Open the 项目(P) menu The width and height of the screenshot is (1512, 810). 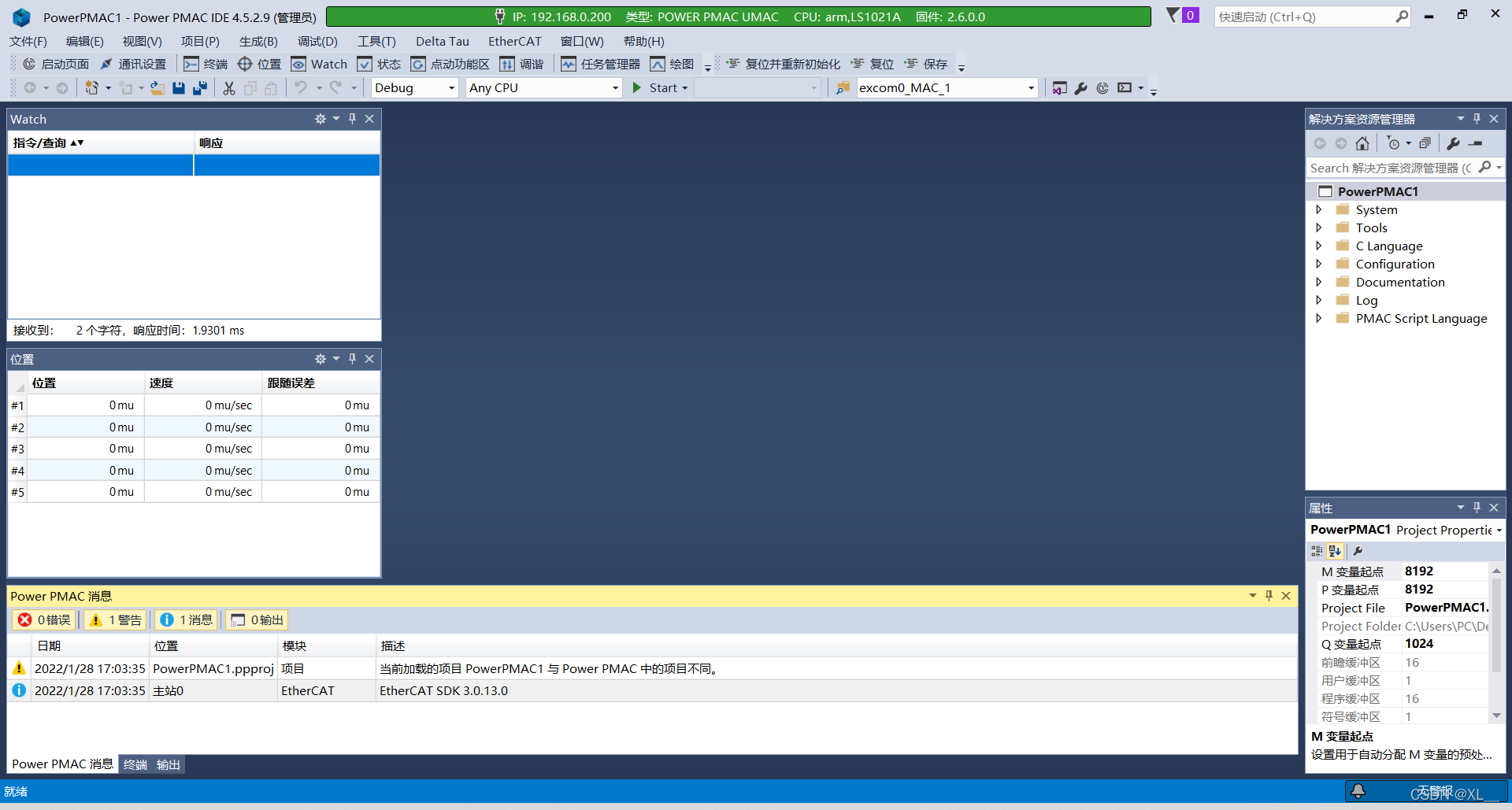(x=200, y=42)
